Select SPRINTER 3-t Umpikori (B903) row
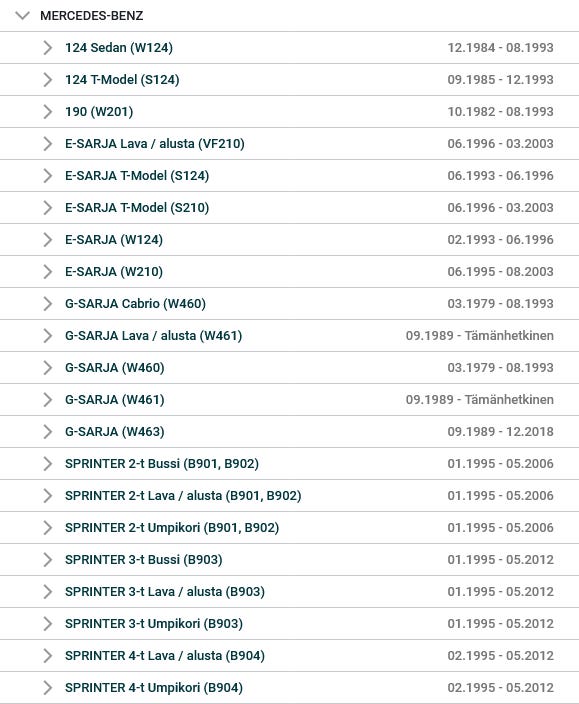The width and height of the screenshot is (579, 704). point(290,624)
